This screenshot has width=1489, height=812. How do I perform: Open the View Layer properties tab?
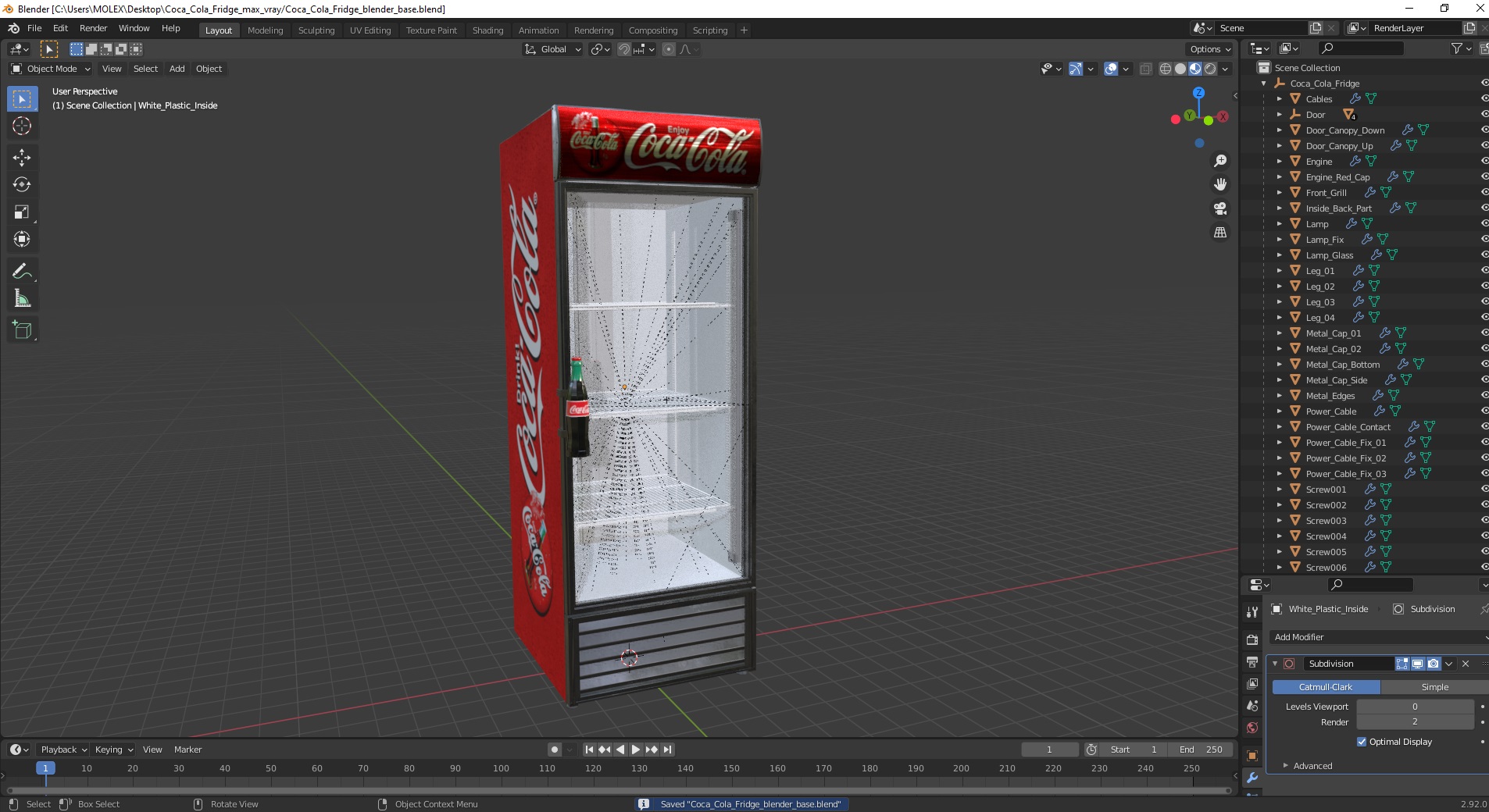[1252, 684]
